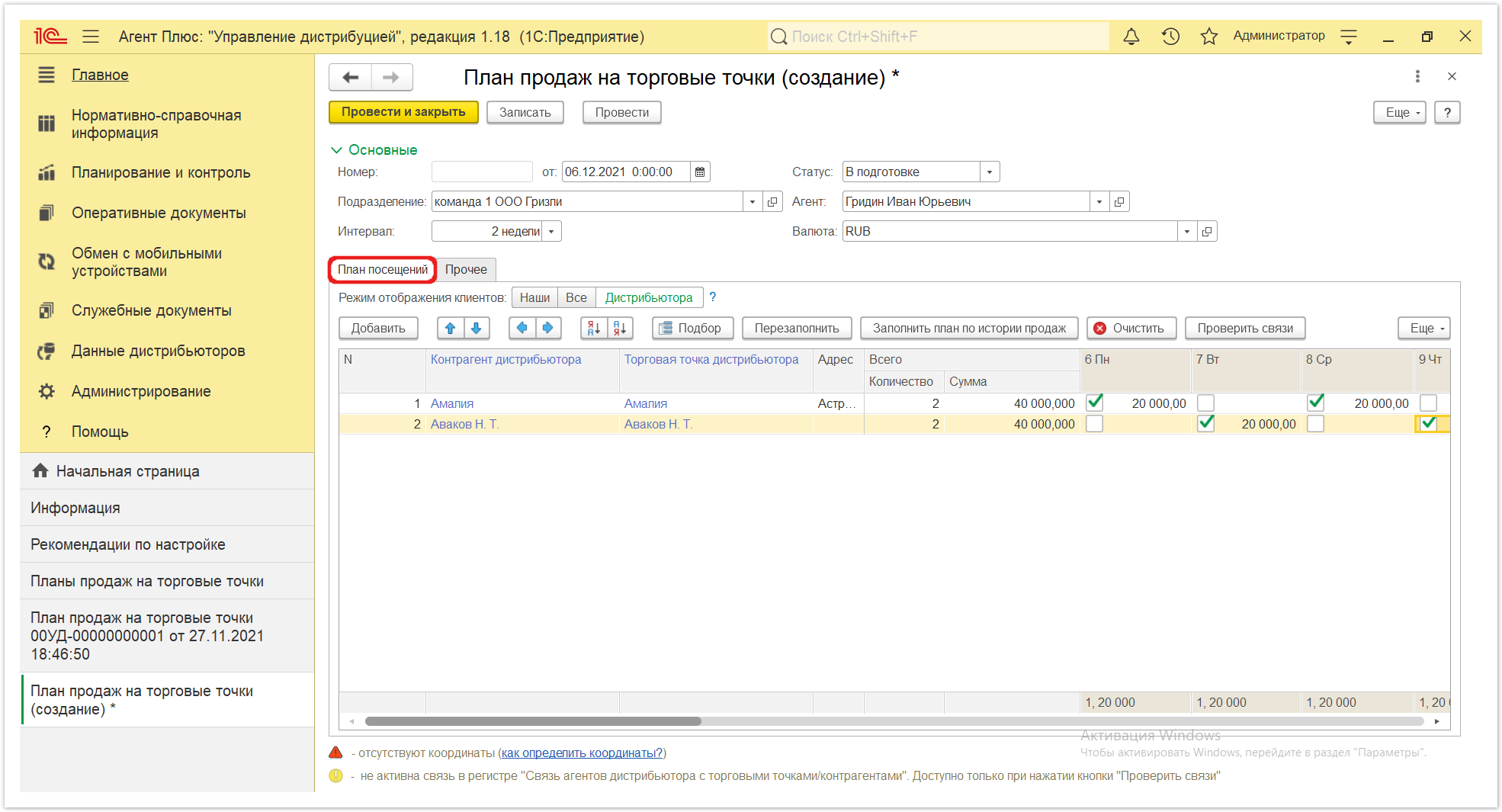Viewport: 1502px width, 812px height.
Task: Open notifications bell icon
Action: pyautogui.click(x=1131, y=36)
